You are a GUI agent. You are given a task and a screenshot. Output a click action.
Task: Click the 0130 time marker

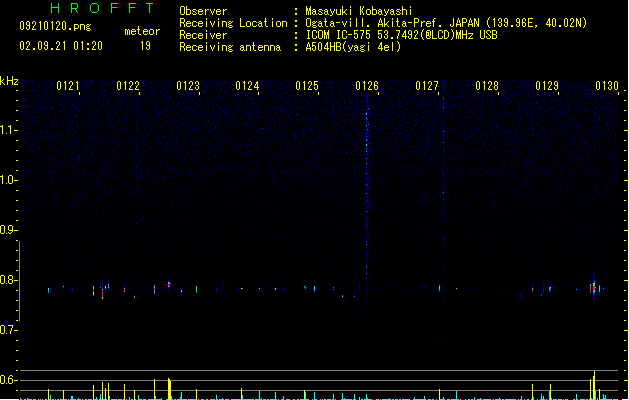pos(607,86)
